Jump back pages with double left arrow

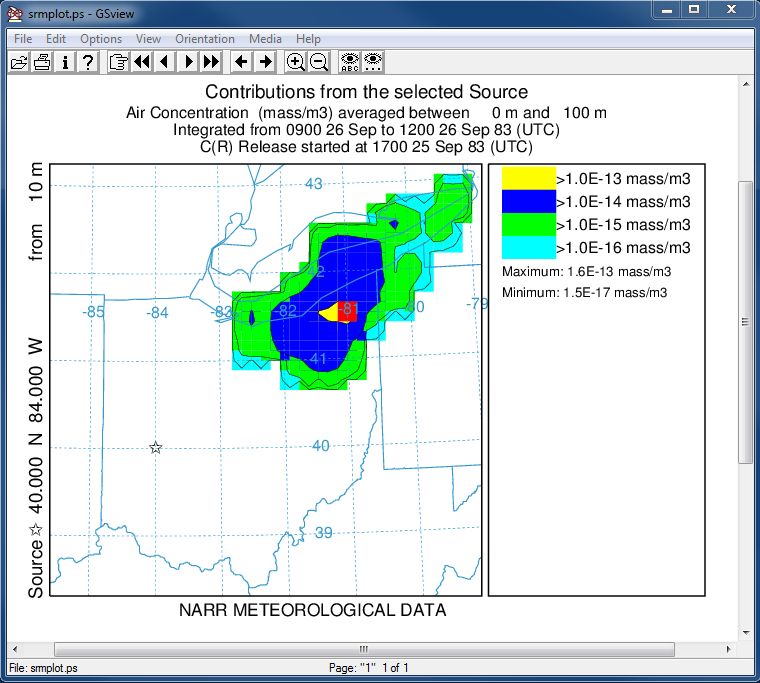[141, 62]
